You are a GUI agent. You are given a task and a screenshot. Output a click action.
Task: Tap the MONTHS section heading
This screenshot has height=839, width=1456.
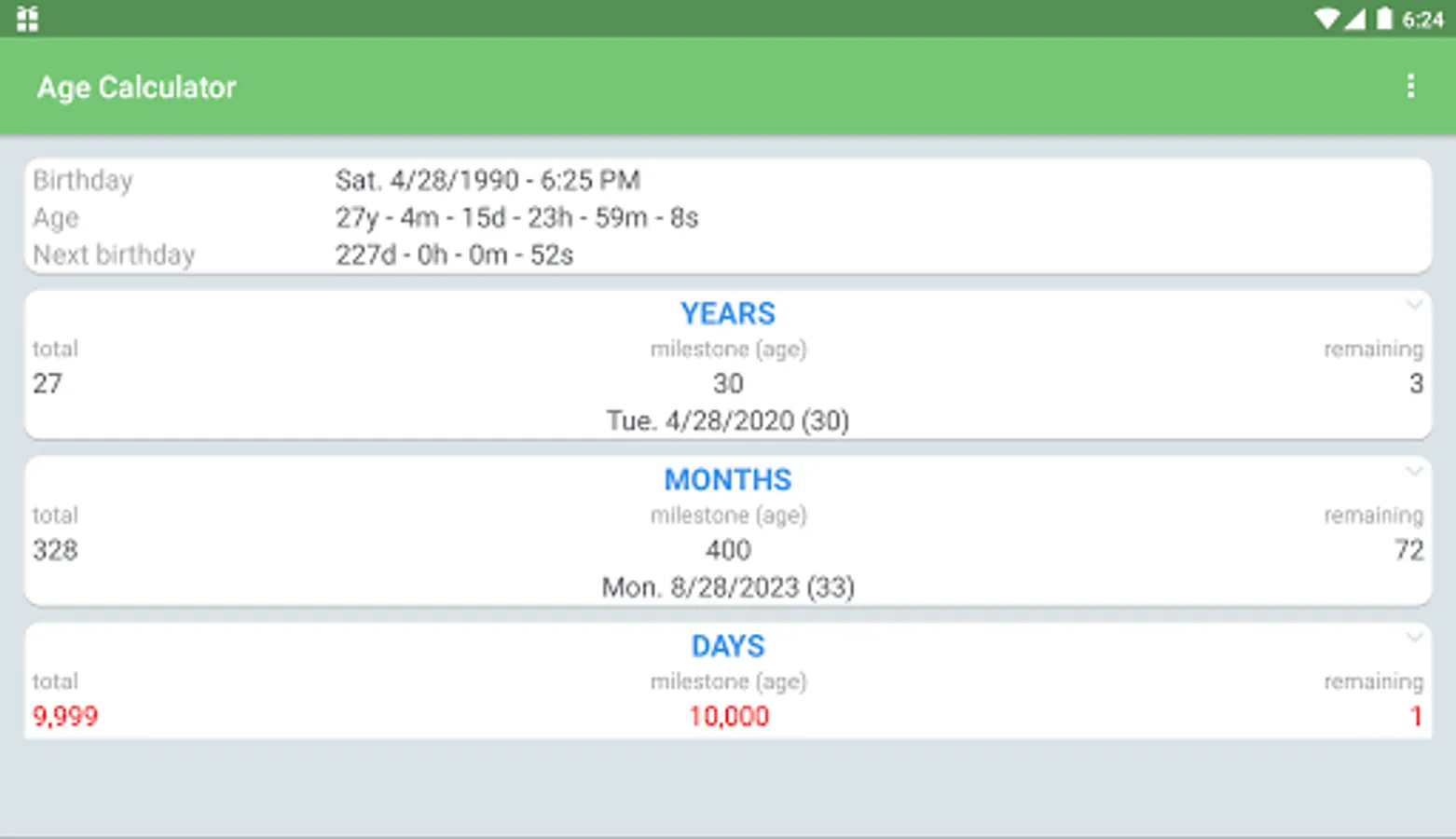pos(727,480)
